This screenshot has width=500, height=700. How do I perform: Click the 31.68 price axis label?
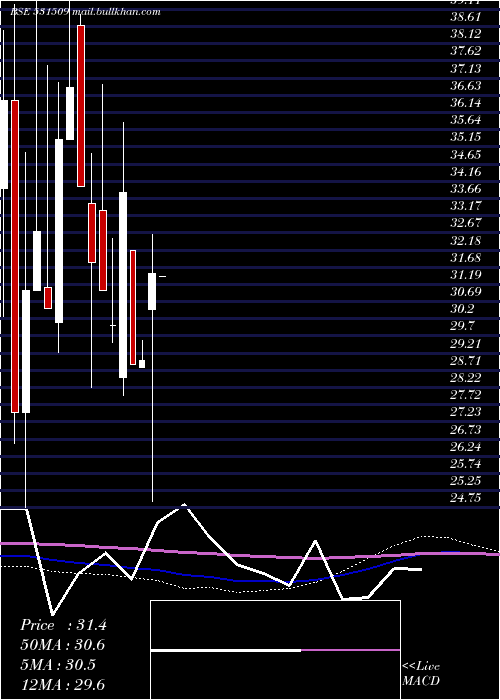click(x=466, y=258)
